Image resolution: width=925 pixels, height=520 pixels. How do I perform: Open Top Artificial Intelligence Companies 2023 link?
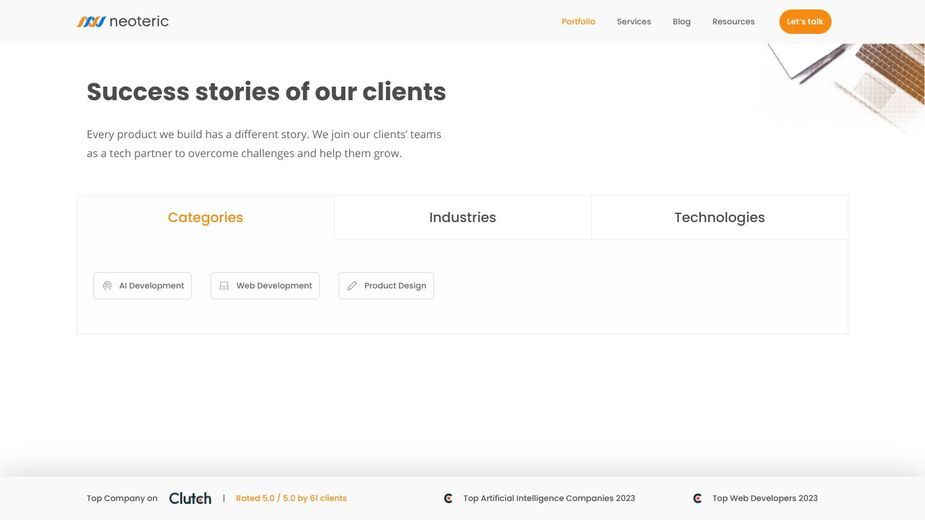coord(549,498)
